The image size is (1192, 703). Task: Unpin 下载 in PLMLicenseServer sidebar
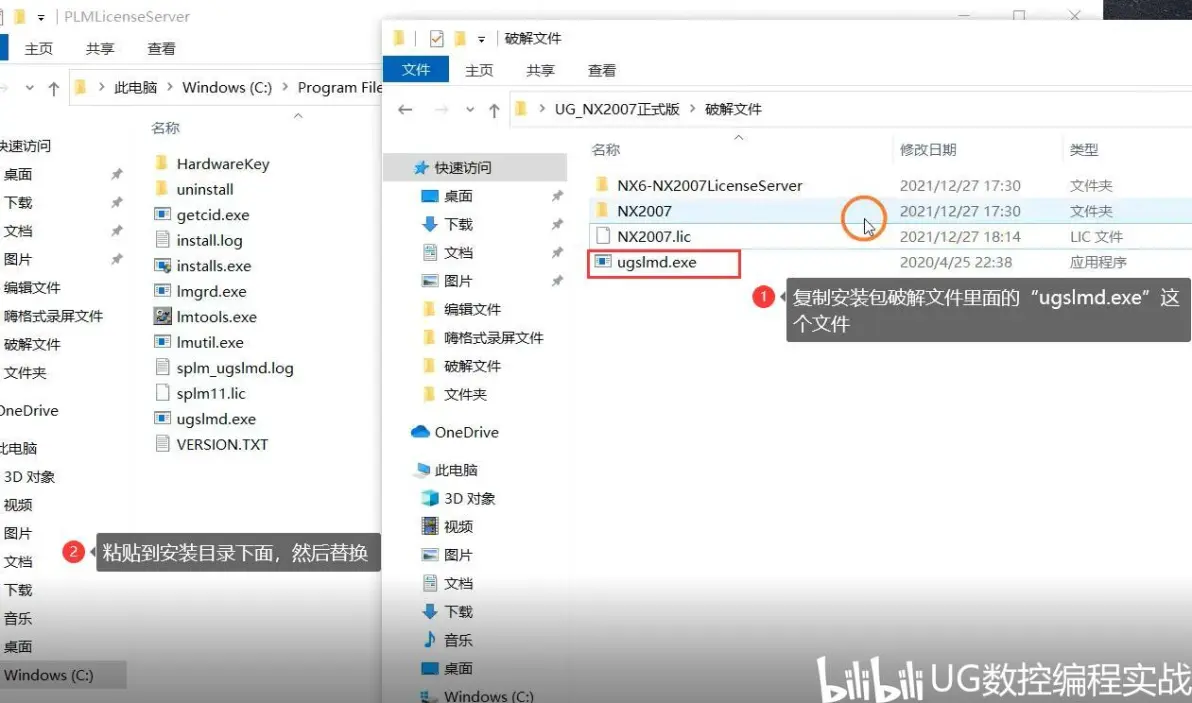click(116, 202)
